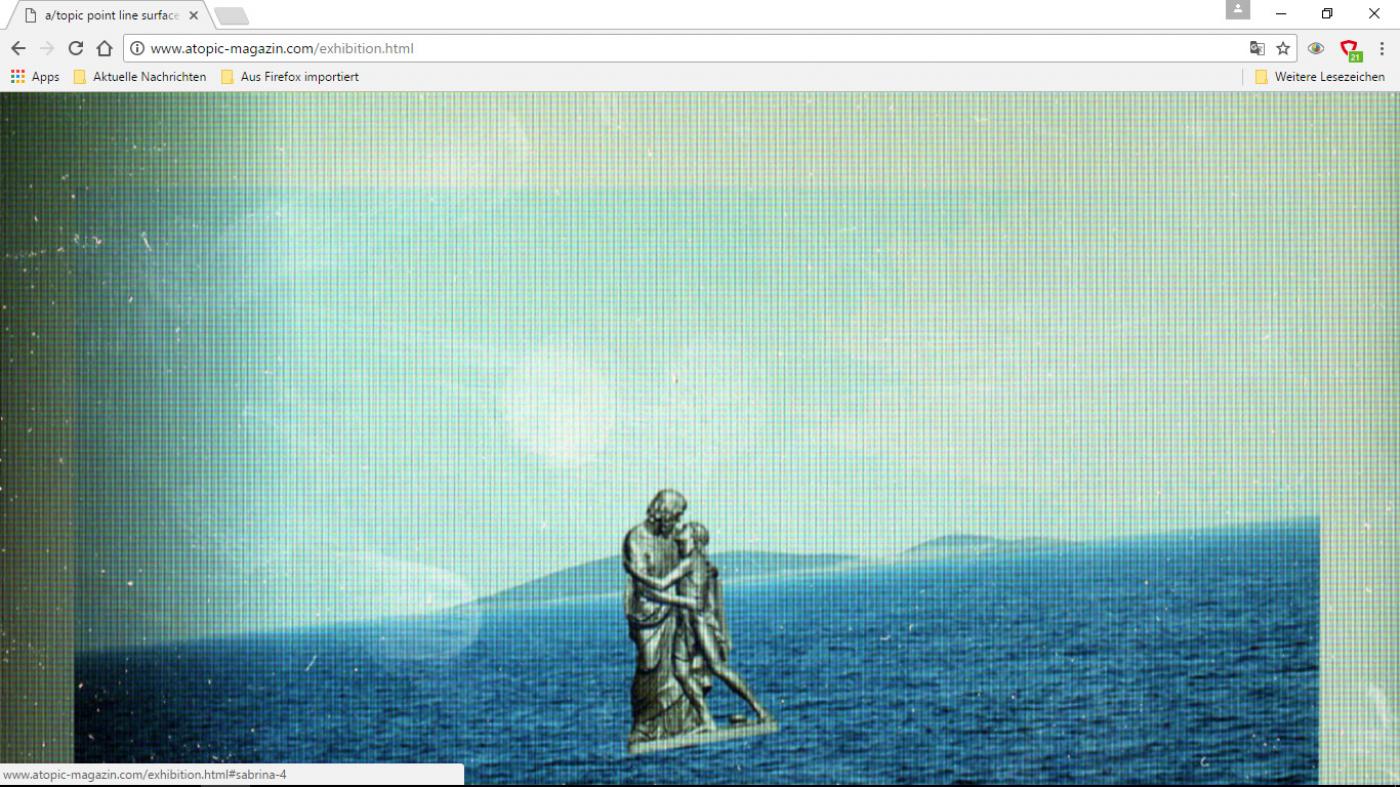Click the translate page icon
1400x787 pixels.
1257,48
